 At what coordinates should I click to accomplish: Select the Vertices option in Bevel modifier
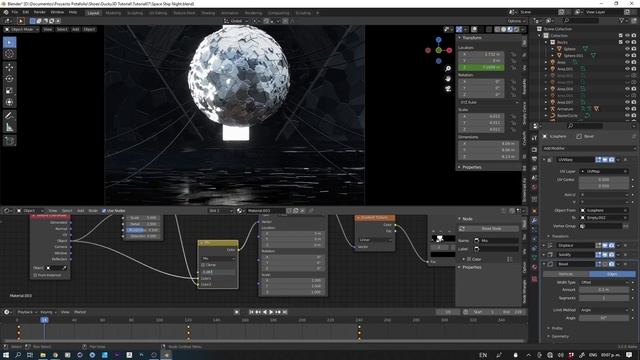[x=566, y=274]
